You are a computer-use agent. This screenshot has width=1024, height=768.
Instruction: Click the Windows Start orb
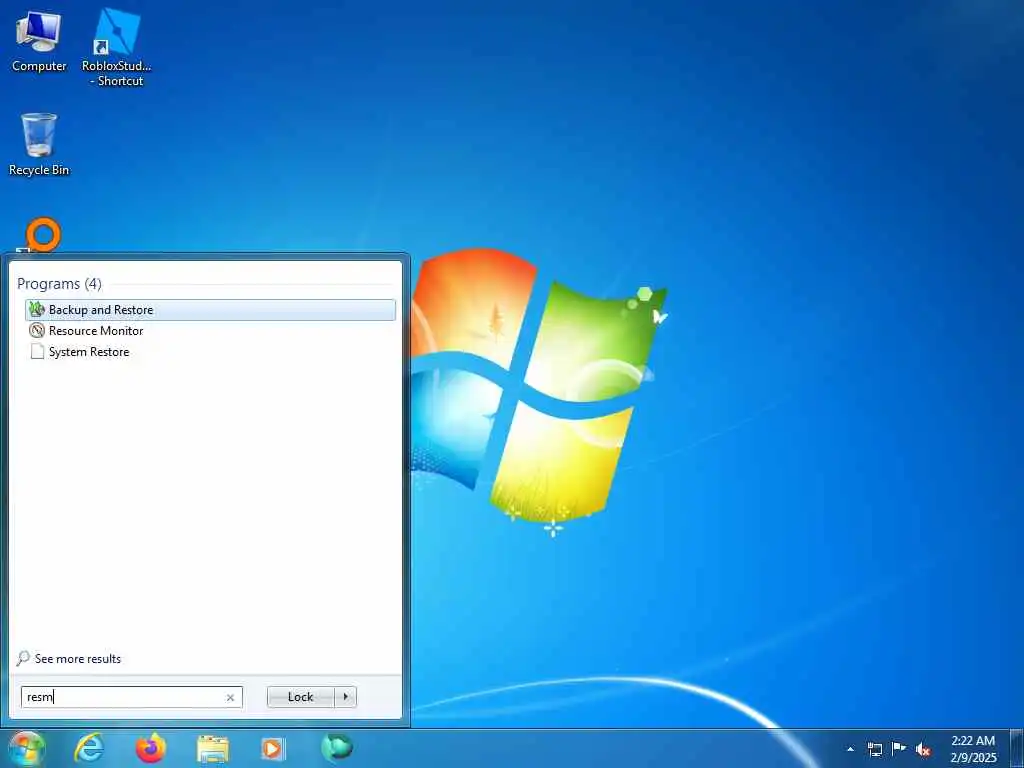(26, 748)
